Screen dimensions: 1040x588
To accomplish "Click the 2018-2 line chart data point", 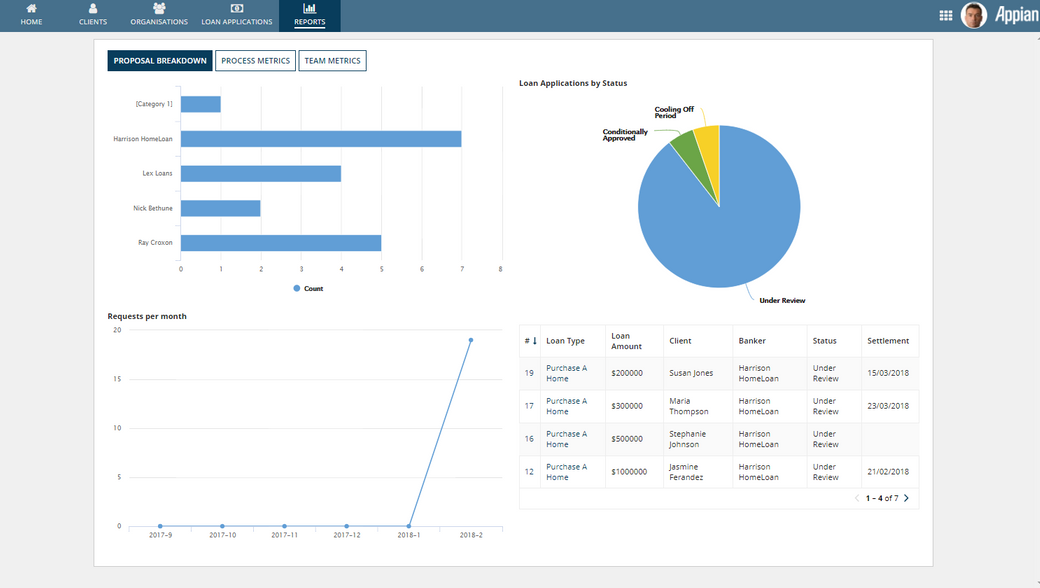I will click(471, 340).
